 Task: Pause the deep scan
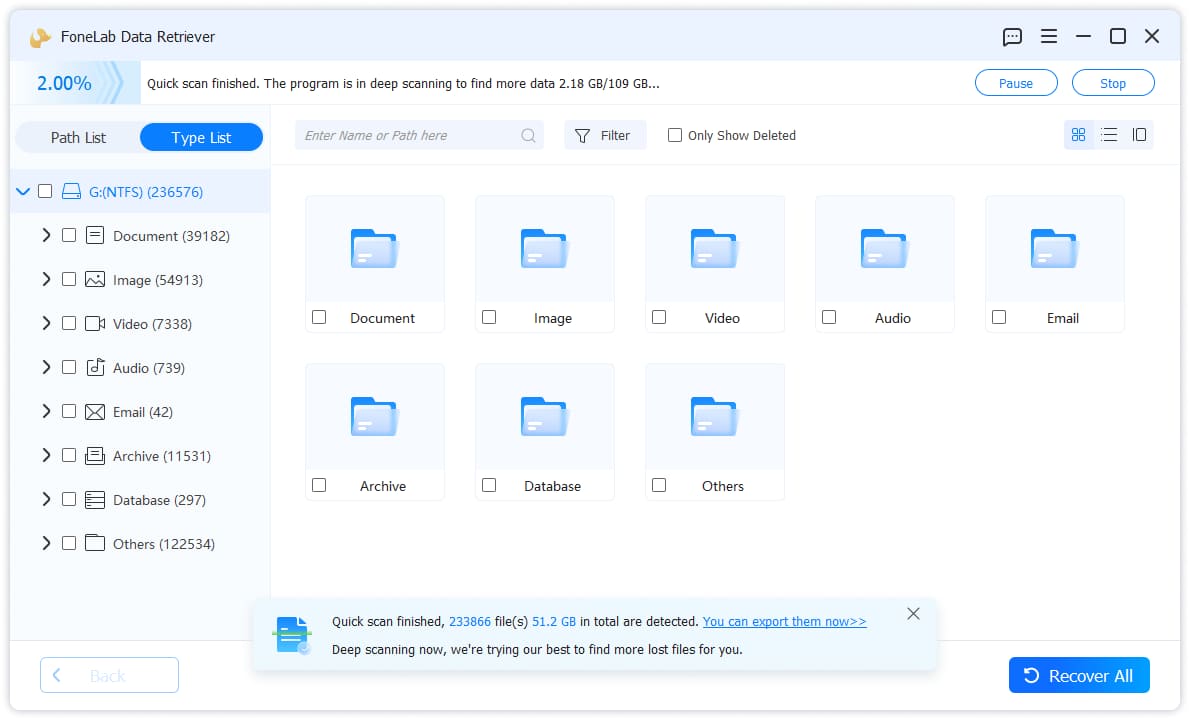tap(1015, 83)
